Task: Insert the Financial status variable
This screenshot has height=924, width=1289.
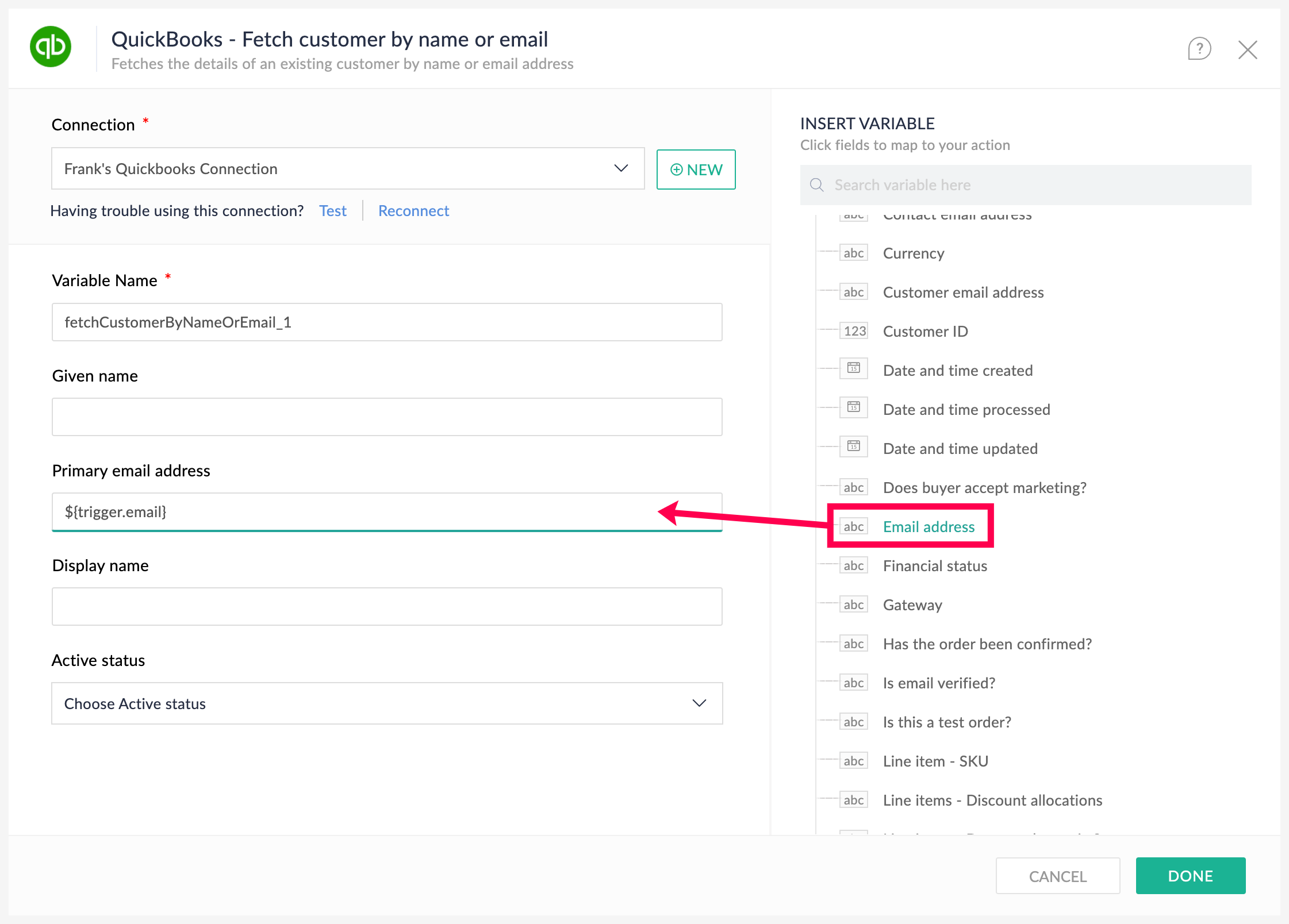Action: click(x=935, y=566)
